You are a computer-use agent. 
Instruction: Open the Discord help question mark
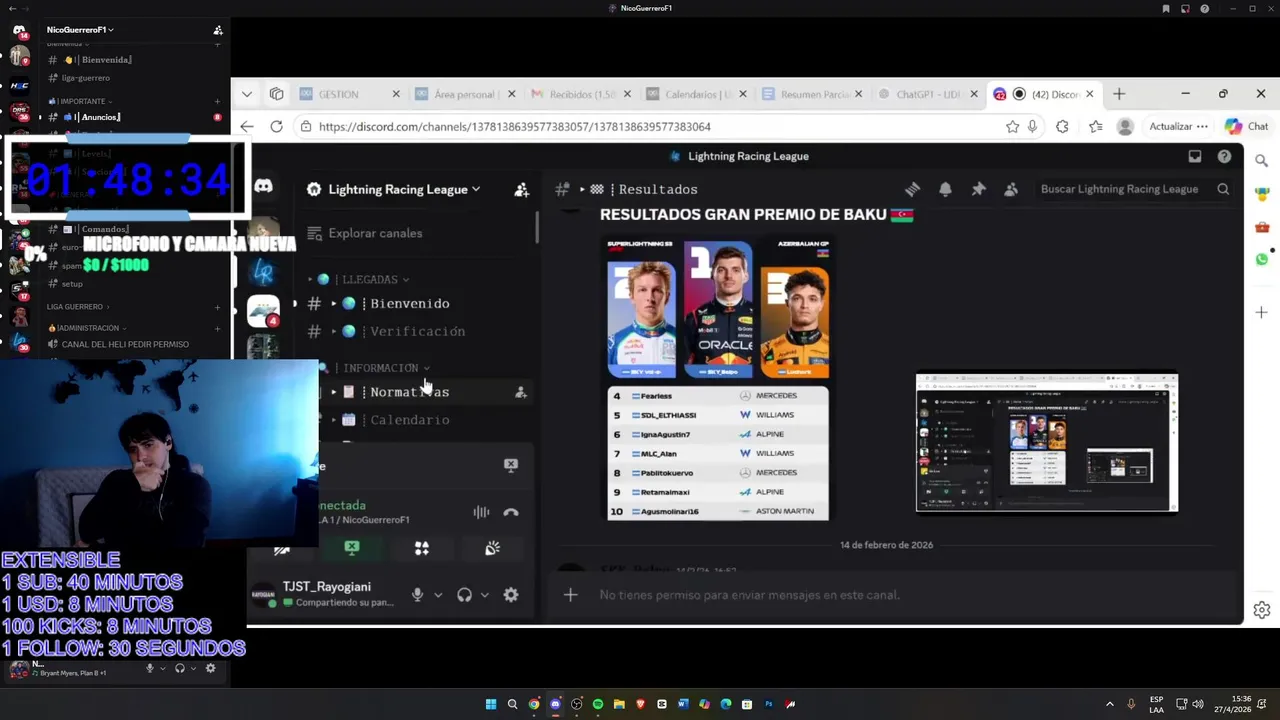tap(1224, 156)
